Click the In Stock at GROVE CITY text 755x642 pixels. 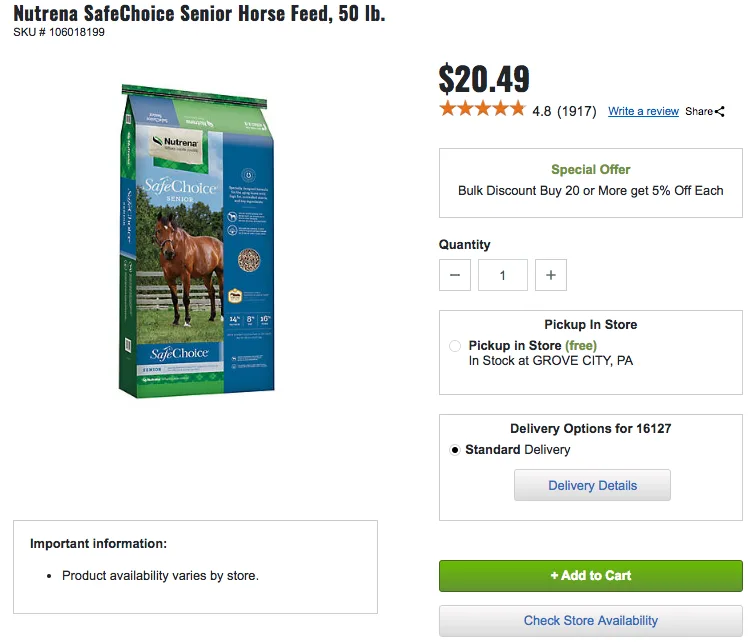pos(550,361)
